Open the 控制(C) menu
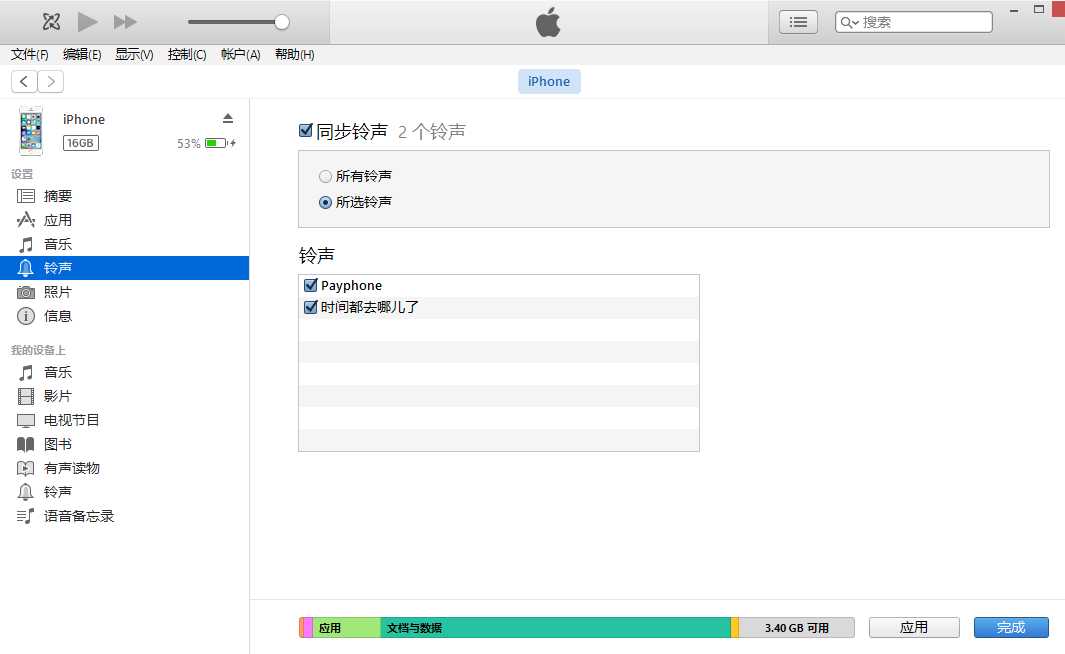Image resolution: width=1065 pixels, height=654 pixels. tap(187, 54)
